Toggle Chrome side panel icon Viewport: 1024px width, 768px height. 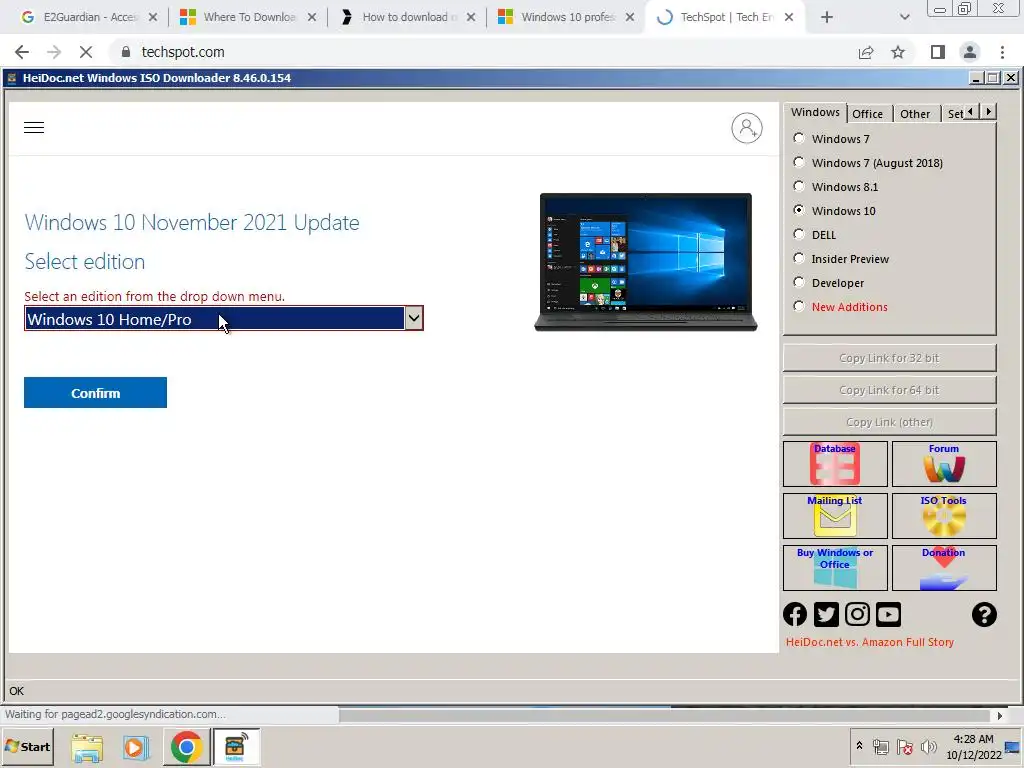pyautogui.click(x=938, y=52)
